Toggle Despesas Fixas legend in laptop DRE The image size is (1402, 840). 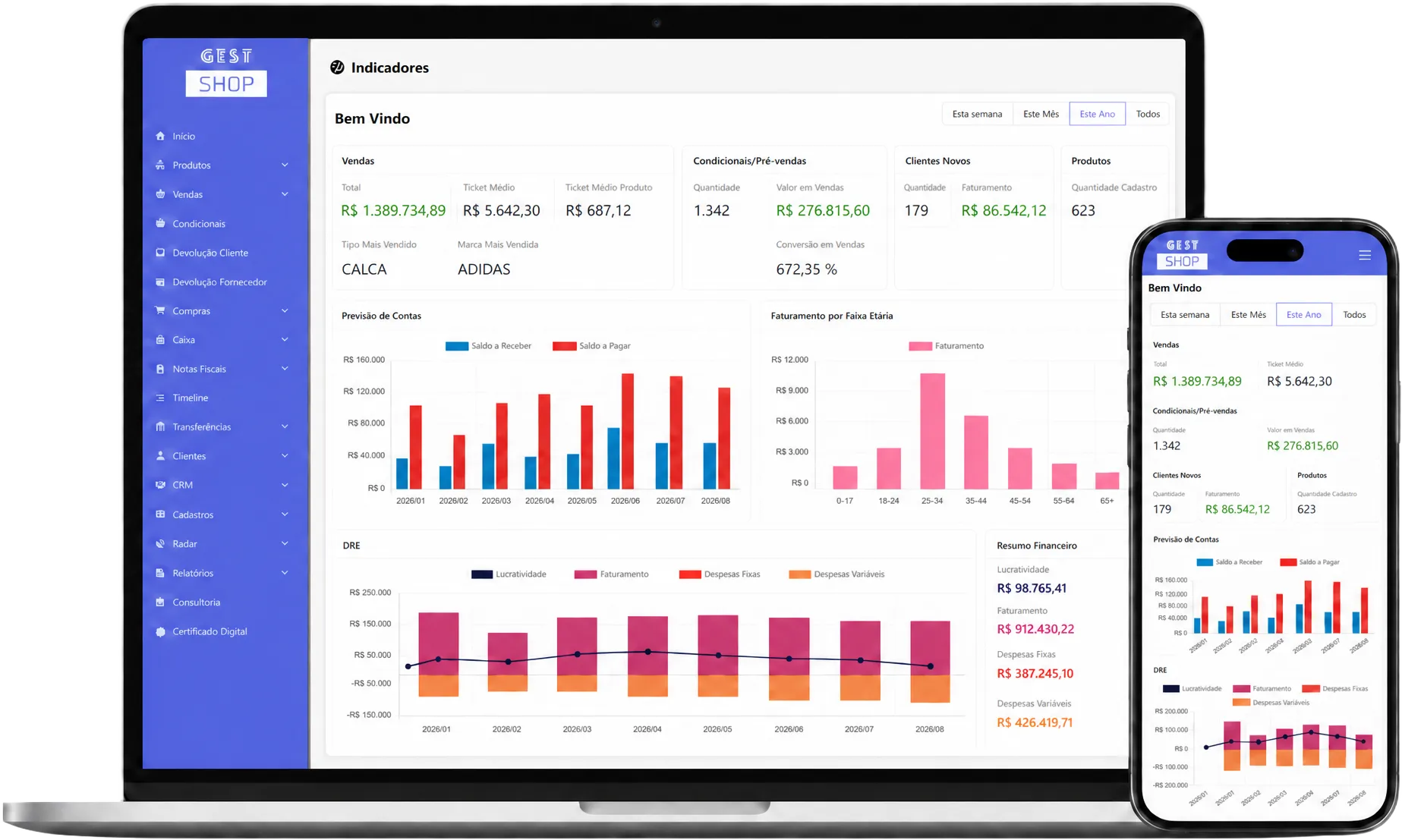click(x=720, y=574)
